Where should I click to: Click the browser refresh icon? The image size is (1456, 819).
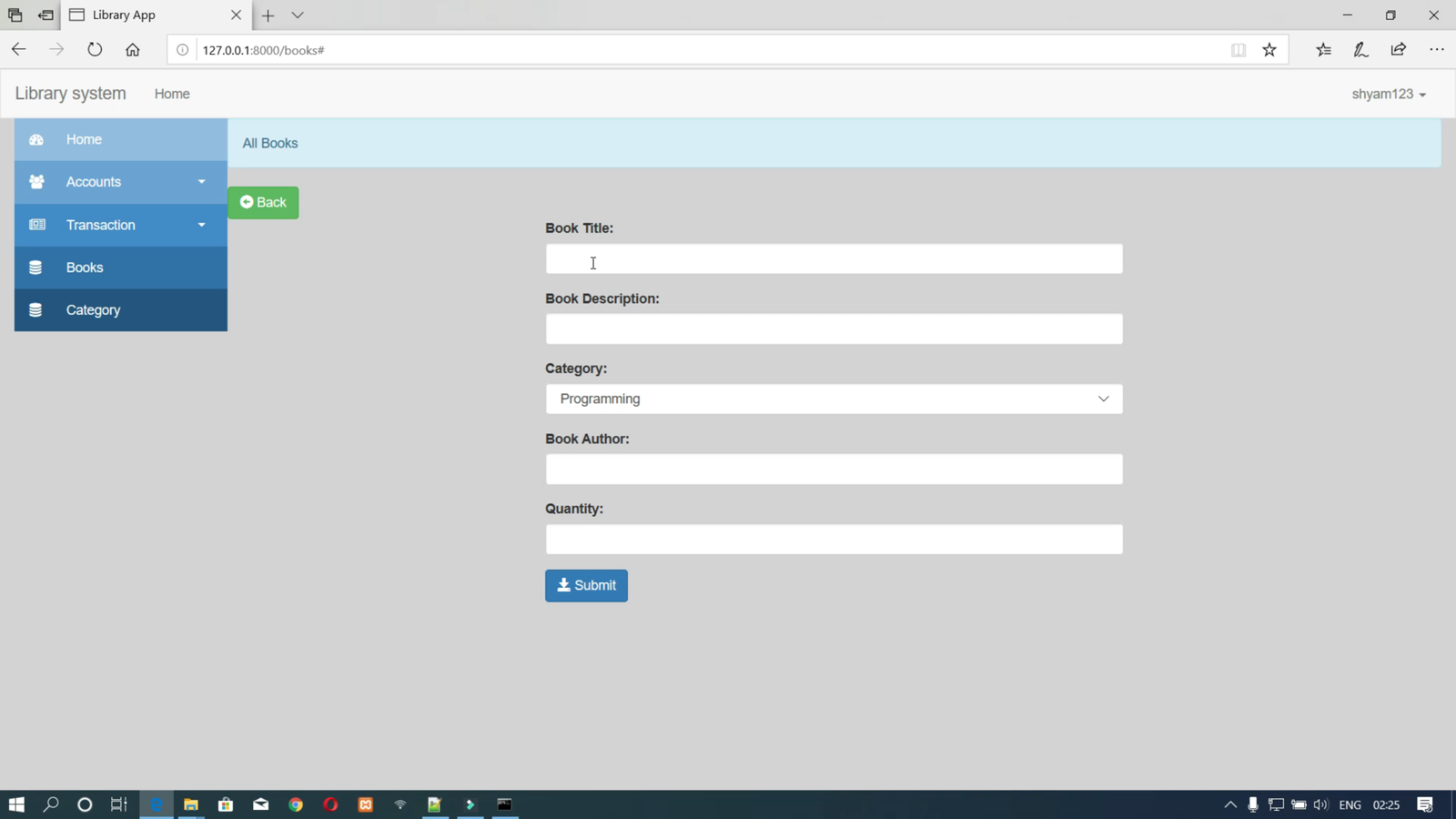pos(95,50)
